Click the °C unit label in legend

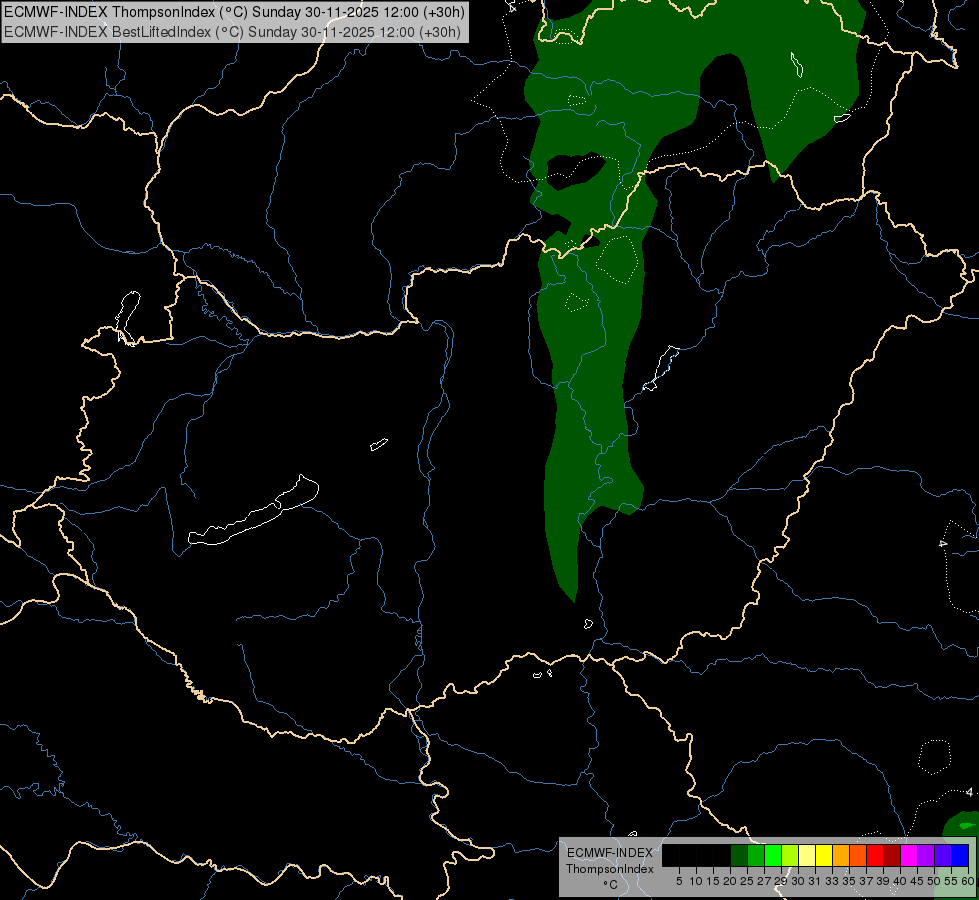[611, 884]
